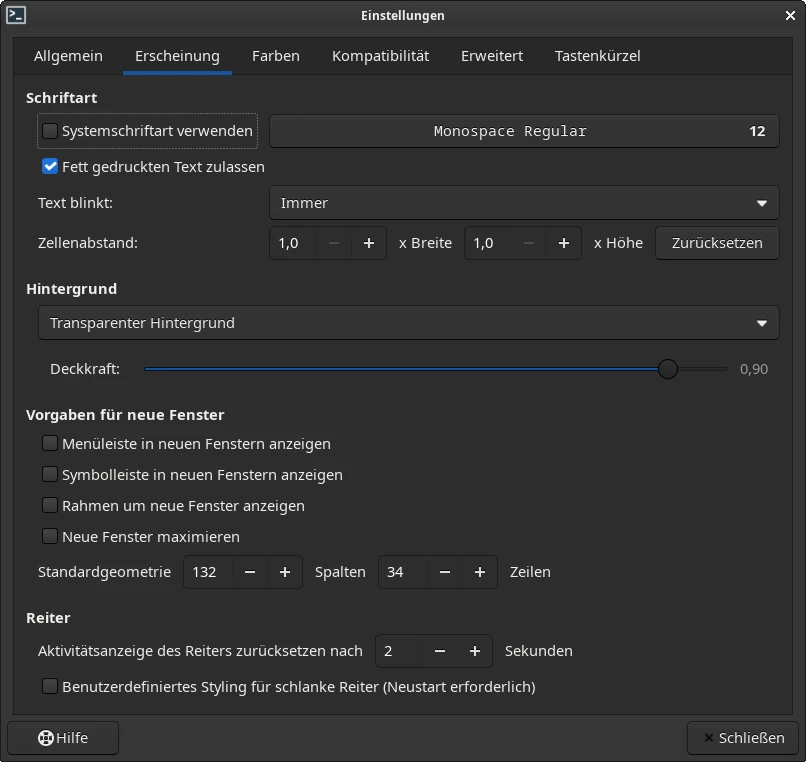Open the Text blinkt dropdown set to Immer

tap(524, 203)
